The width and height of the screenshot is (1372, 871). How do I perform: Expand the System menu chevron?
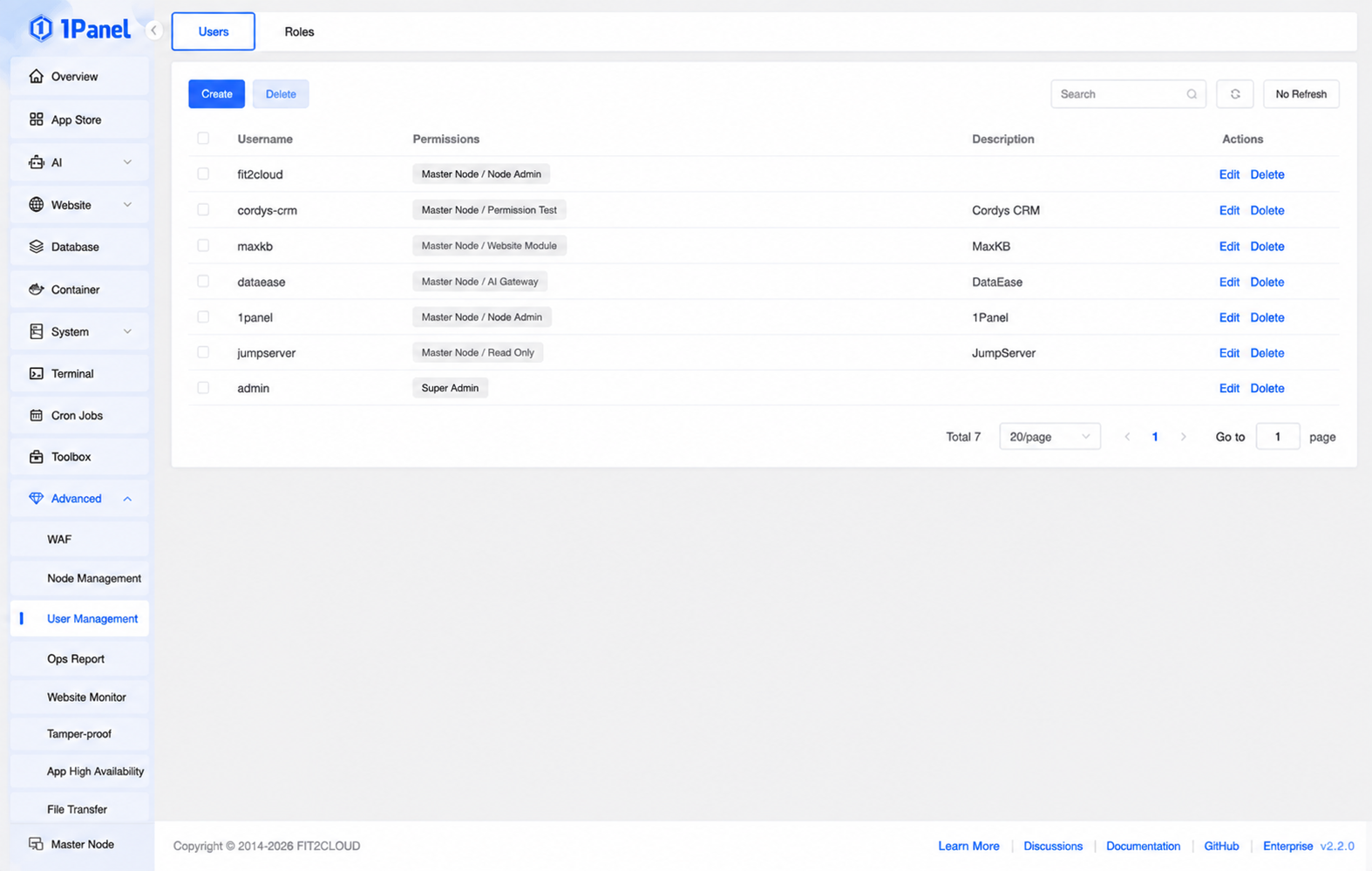(127, 331)
